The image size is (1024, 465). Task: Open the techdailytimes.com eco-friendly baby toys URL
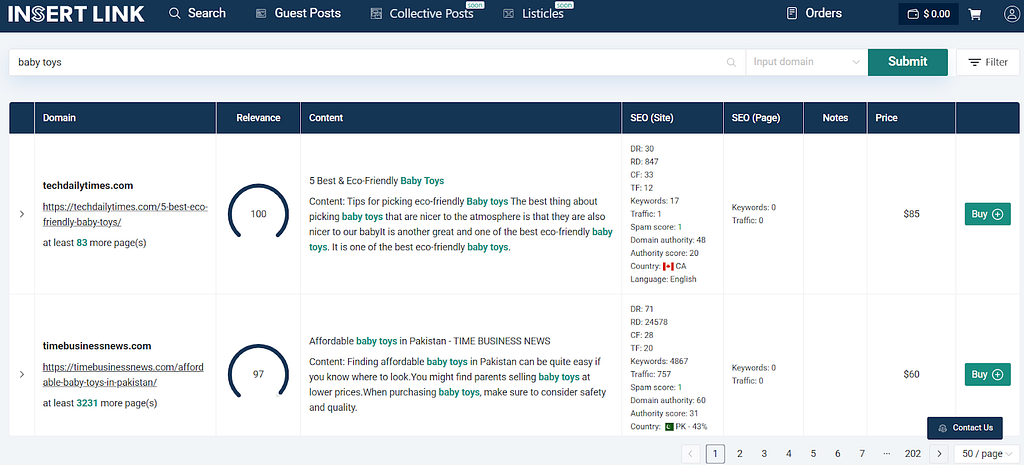(125, 214)
